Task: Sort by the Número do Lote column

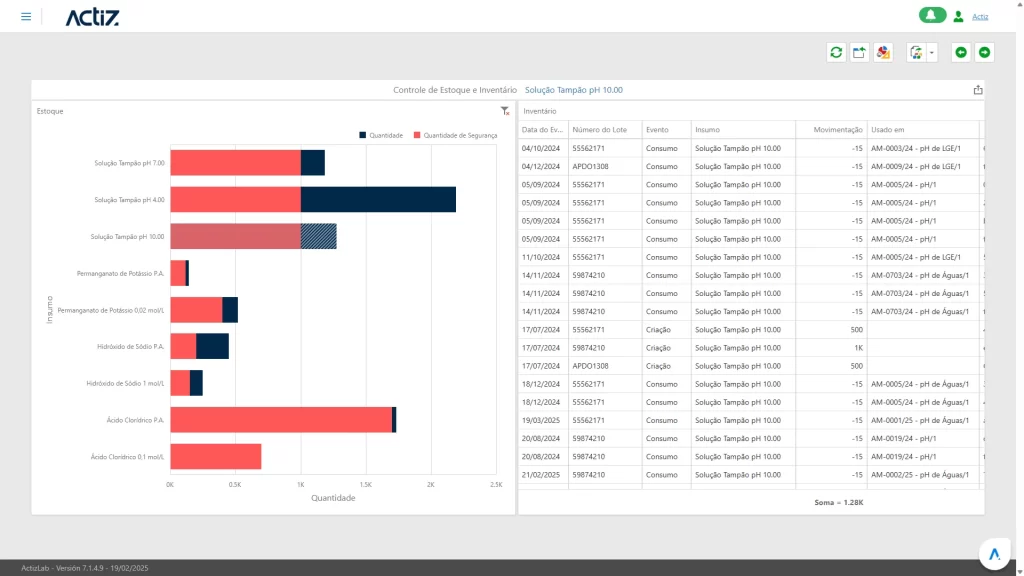Action: point(603,130)
